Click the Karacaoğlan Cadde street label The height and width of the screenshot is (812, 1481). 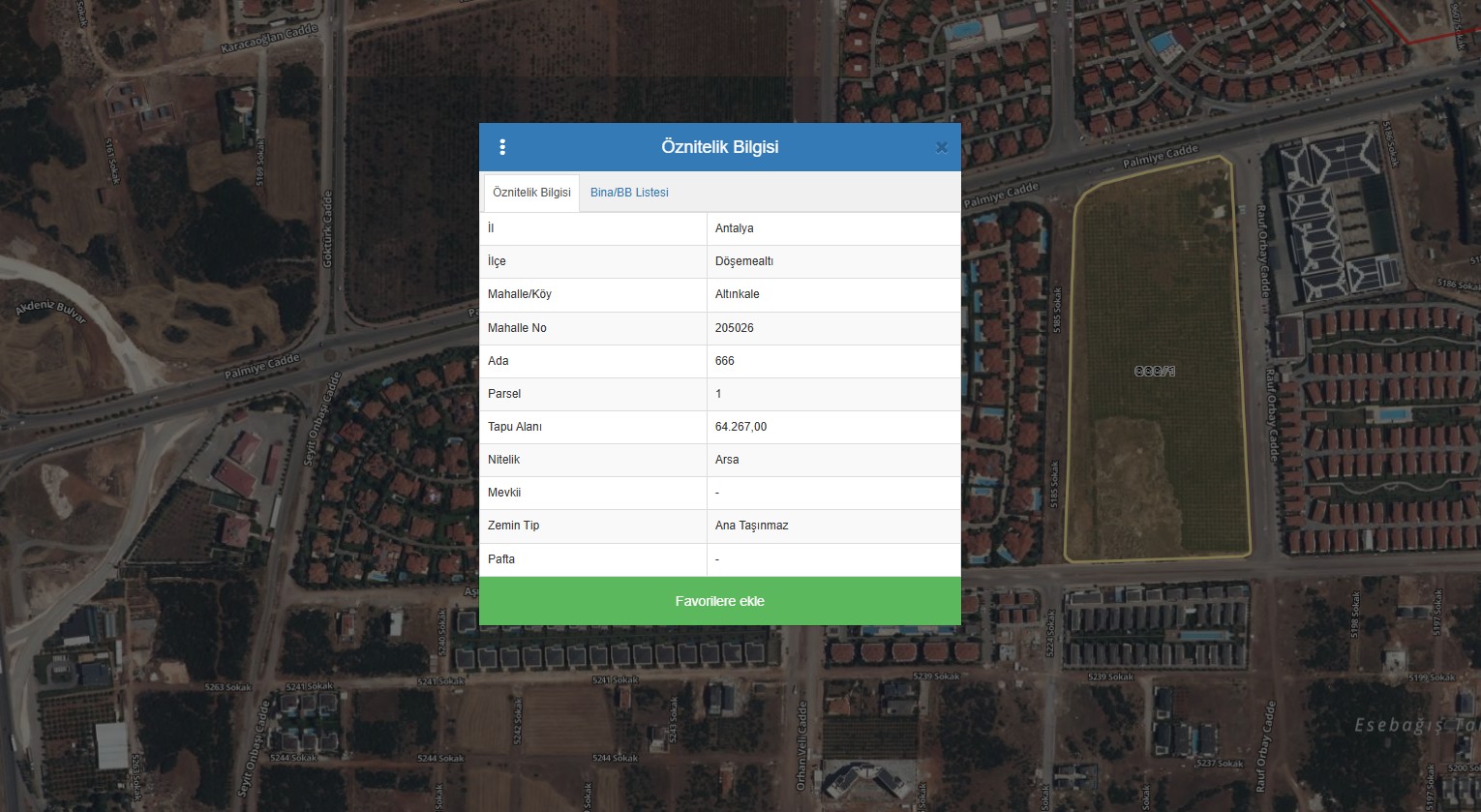pyautogui.click(x=269, y=40)
